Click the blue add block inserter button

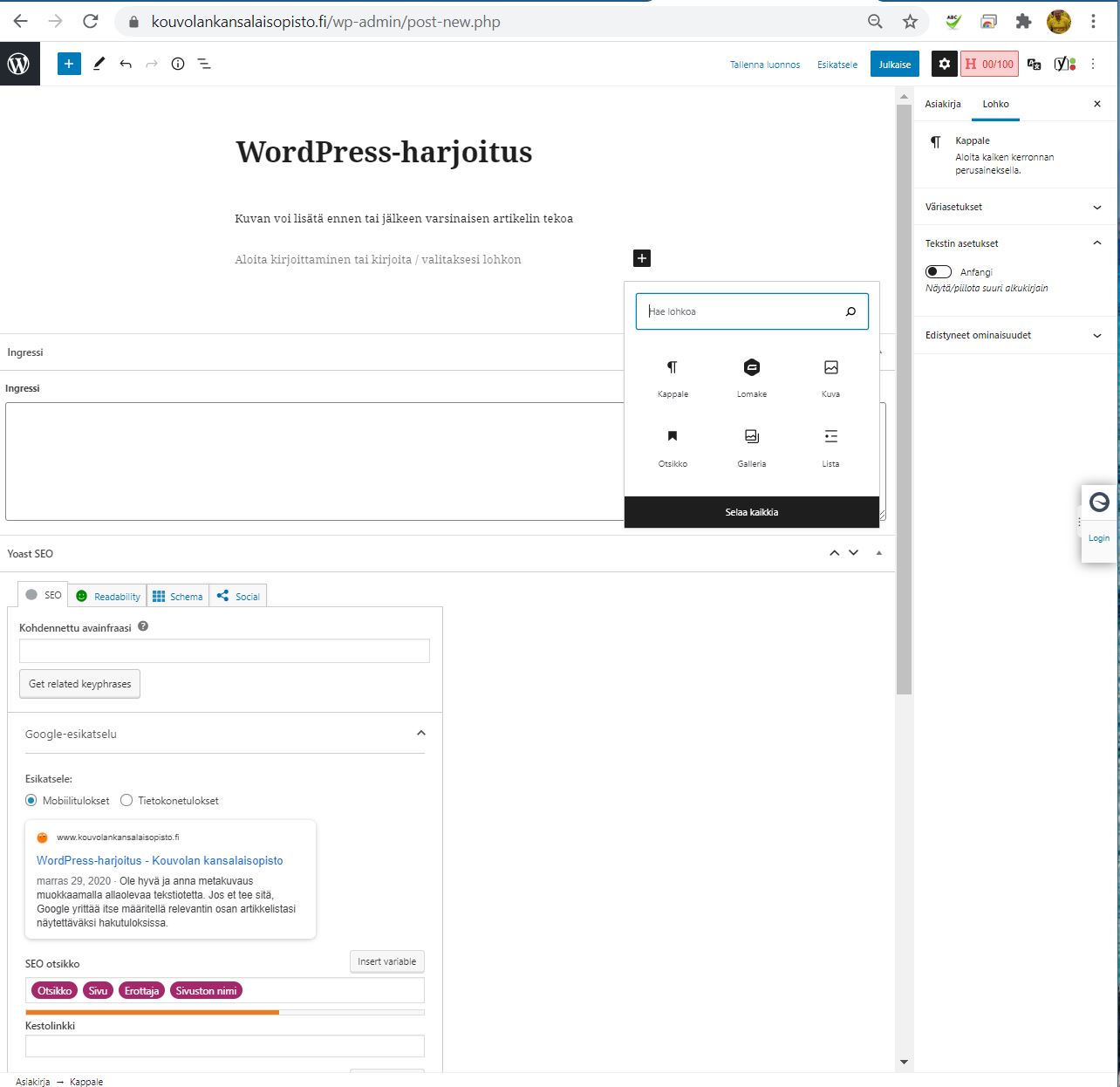point(69,64)
